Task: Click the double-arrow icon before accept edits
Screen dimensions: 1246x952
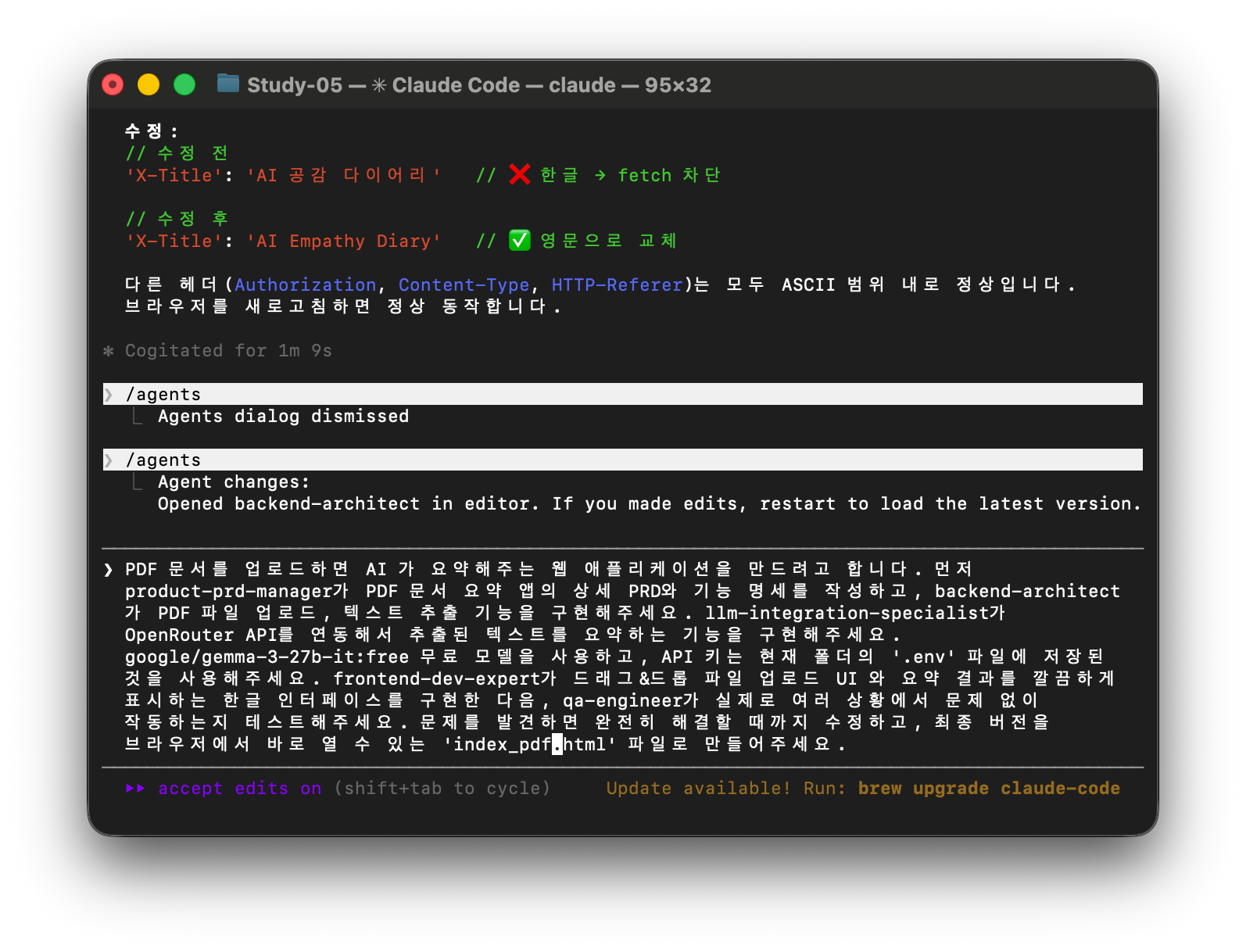Action: (x=135, y=788)
